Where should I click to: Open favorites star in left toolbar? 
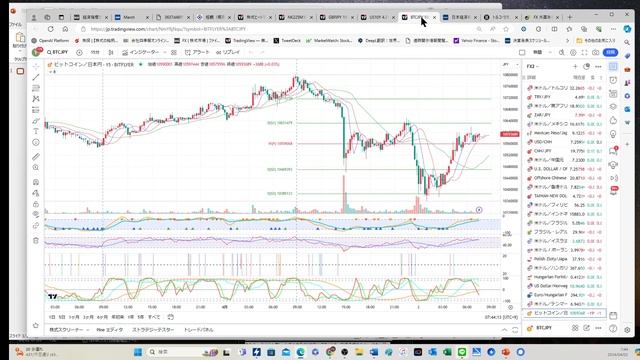coord(36,325)
